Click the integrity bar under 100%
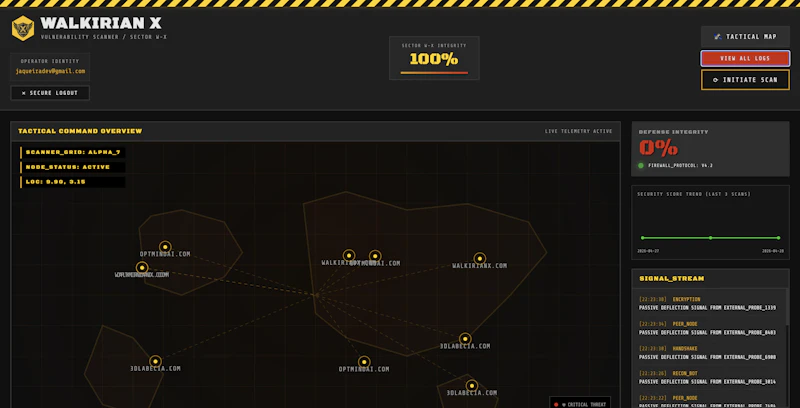The width and height of the screenshot is (800, 408). coord(434,73)
